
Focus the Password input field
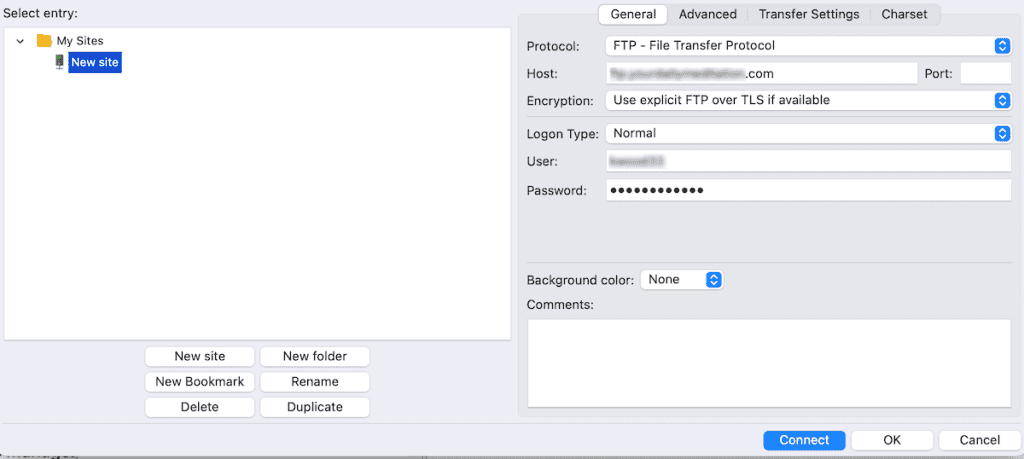point(808,191)
